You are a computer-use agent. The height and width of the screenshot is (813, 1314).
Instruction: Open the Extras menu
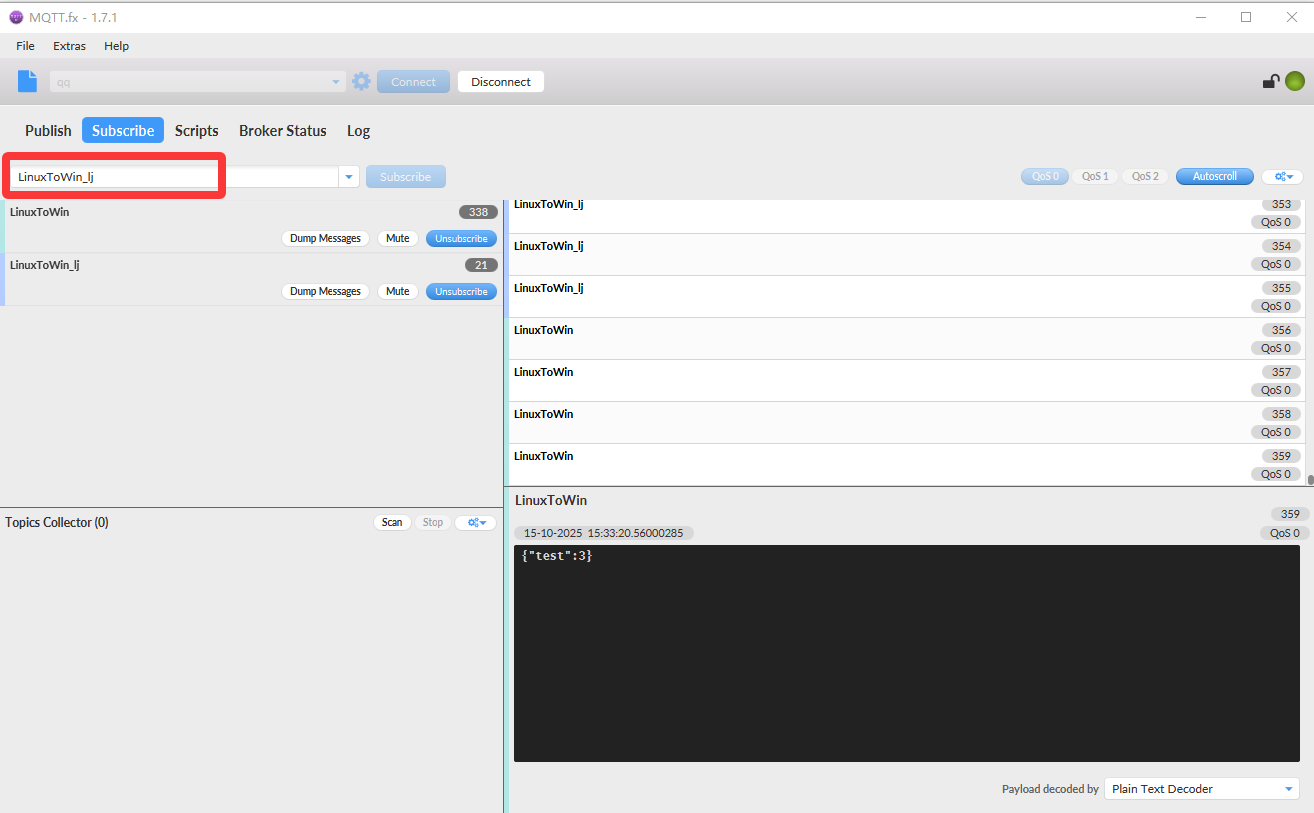tap(69, 46)
